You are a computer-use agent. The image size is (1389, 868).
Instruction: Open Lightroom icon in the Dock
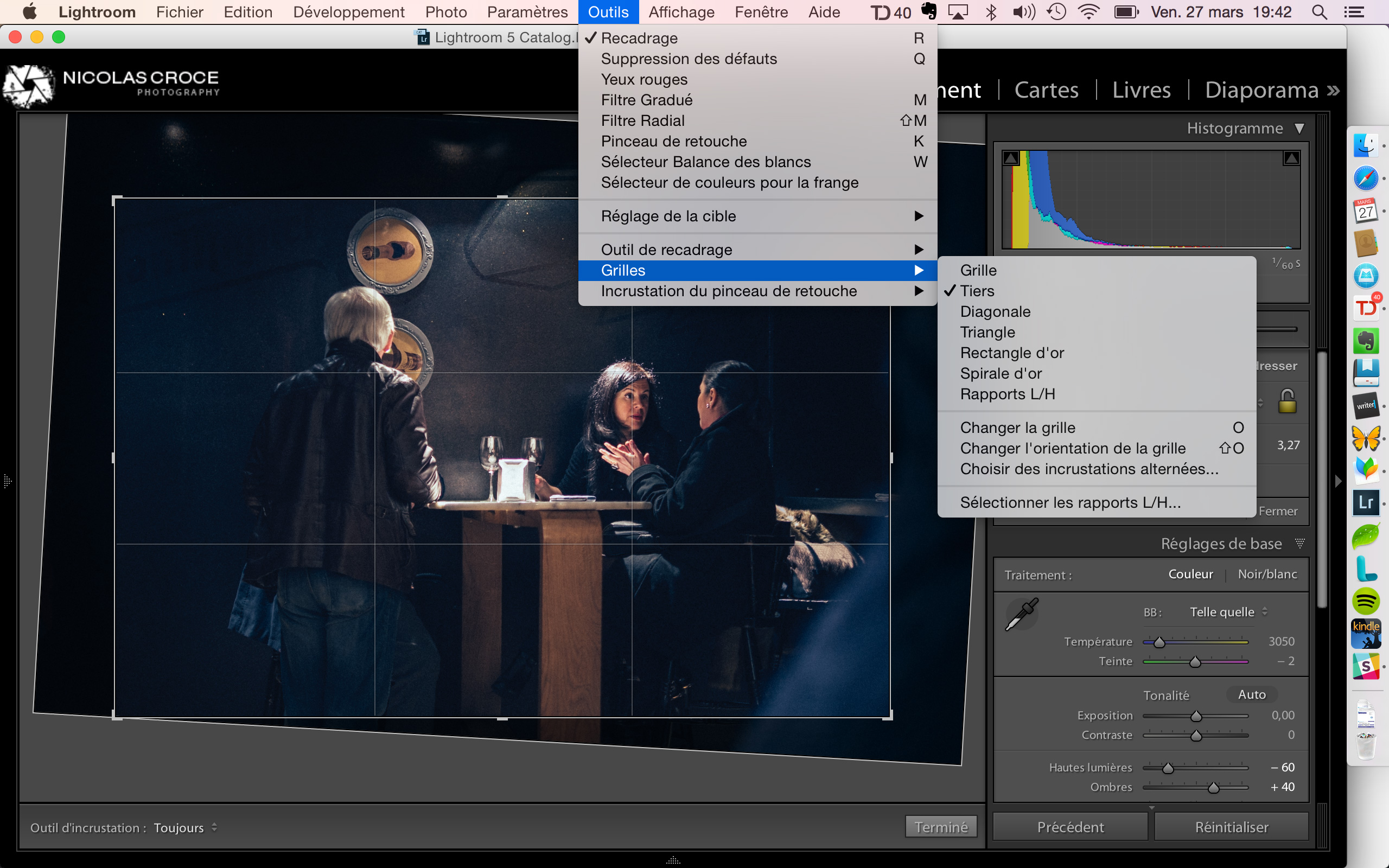pos(1366,502)
